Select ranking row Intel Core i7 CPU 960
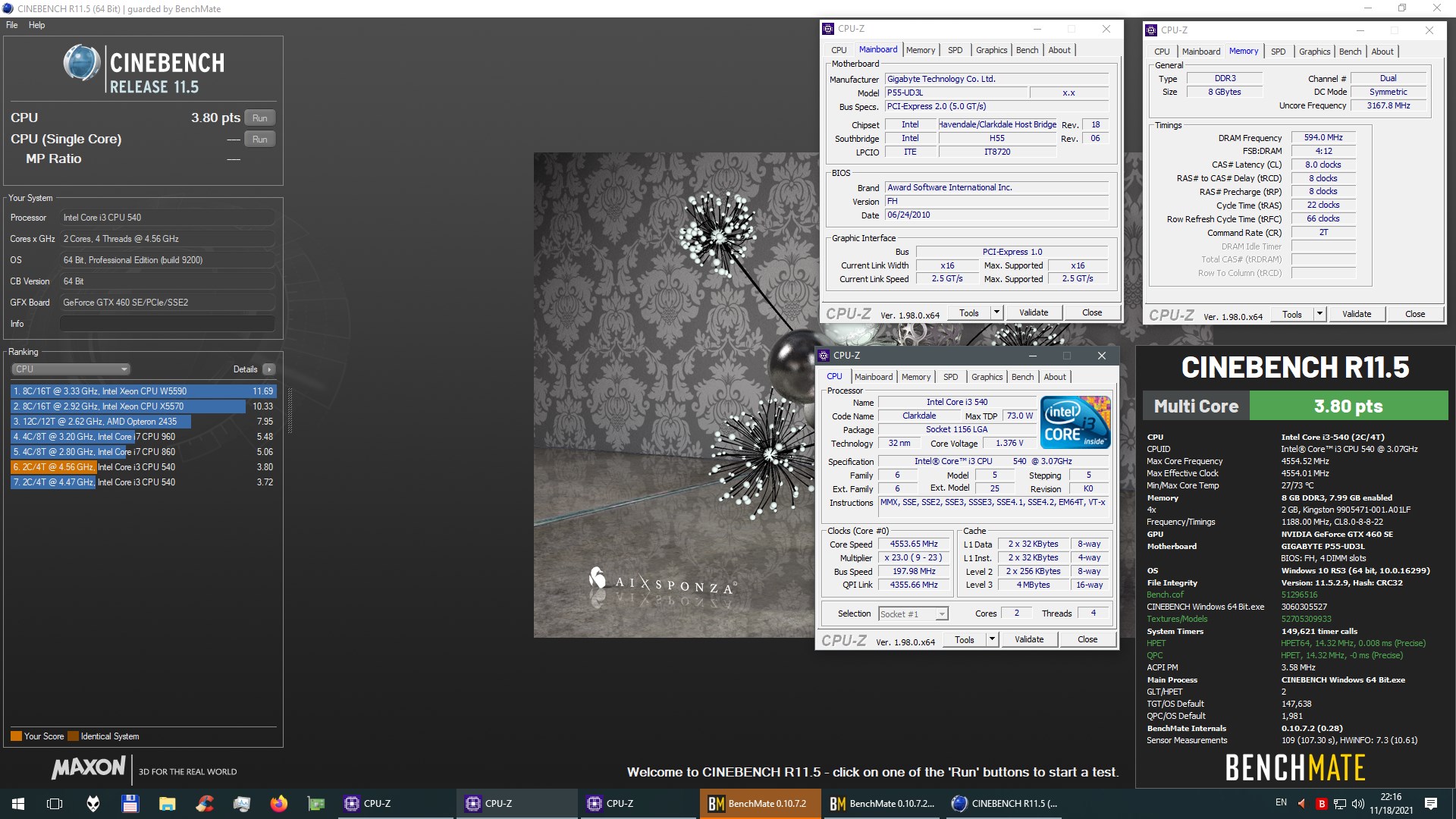The image size is (1456, 819). [143, 437]
